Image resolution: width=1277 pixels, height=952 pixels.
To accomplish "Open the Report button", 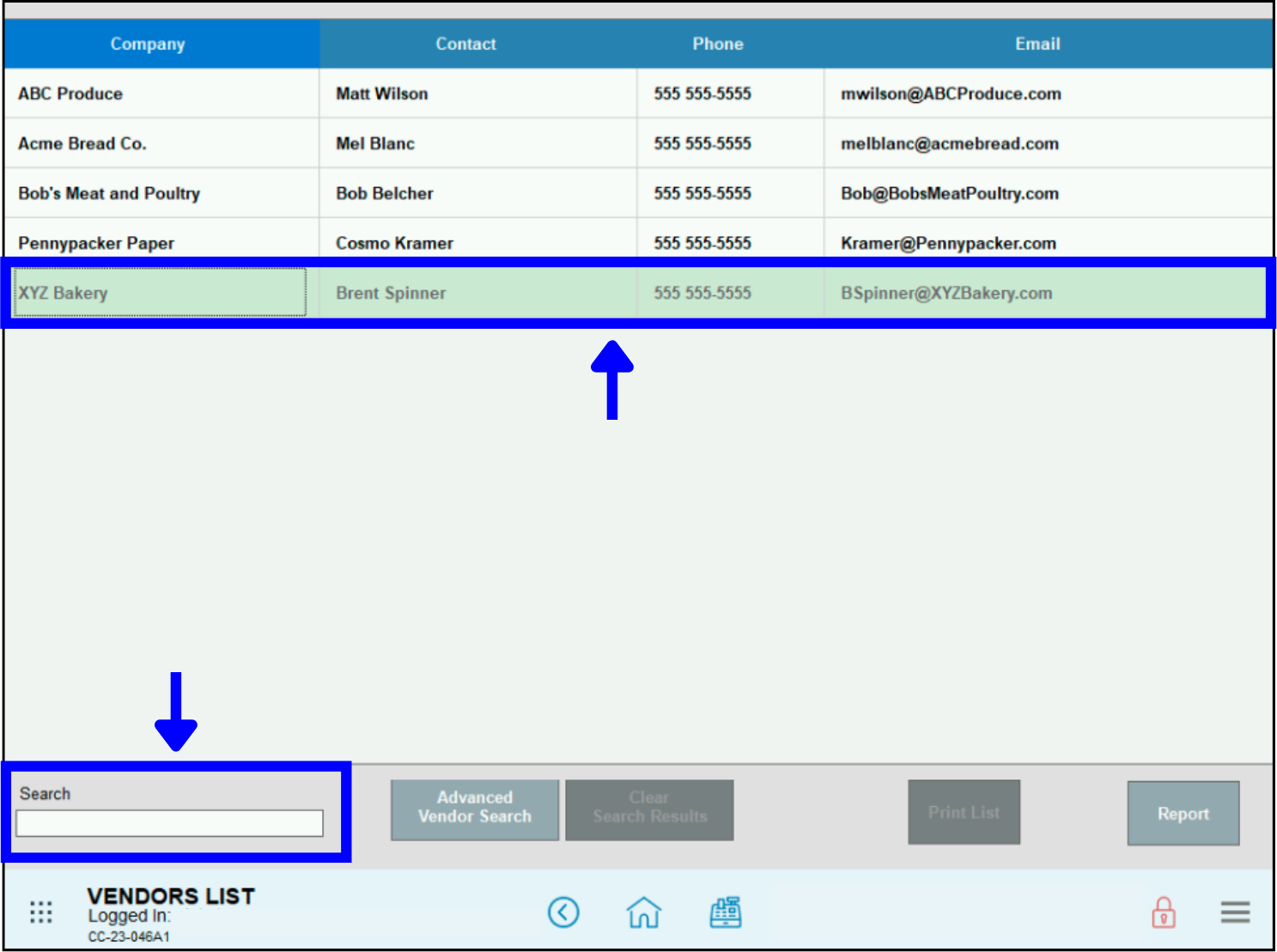I will click(1183, 813).
